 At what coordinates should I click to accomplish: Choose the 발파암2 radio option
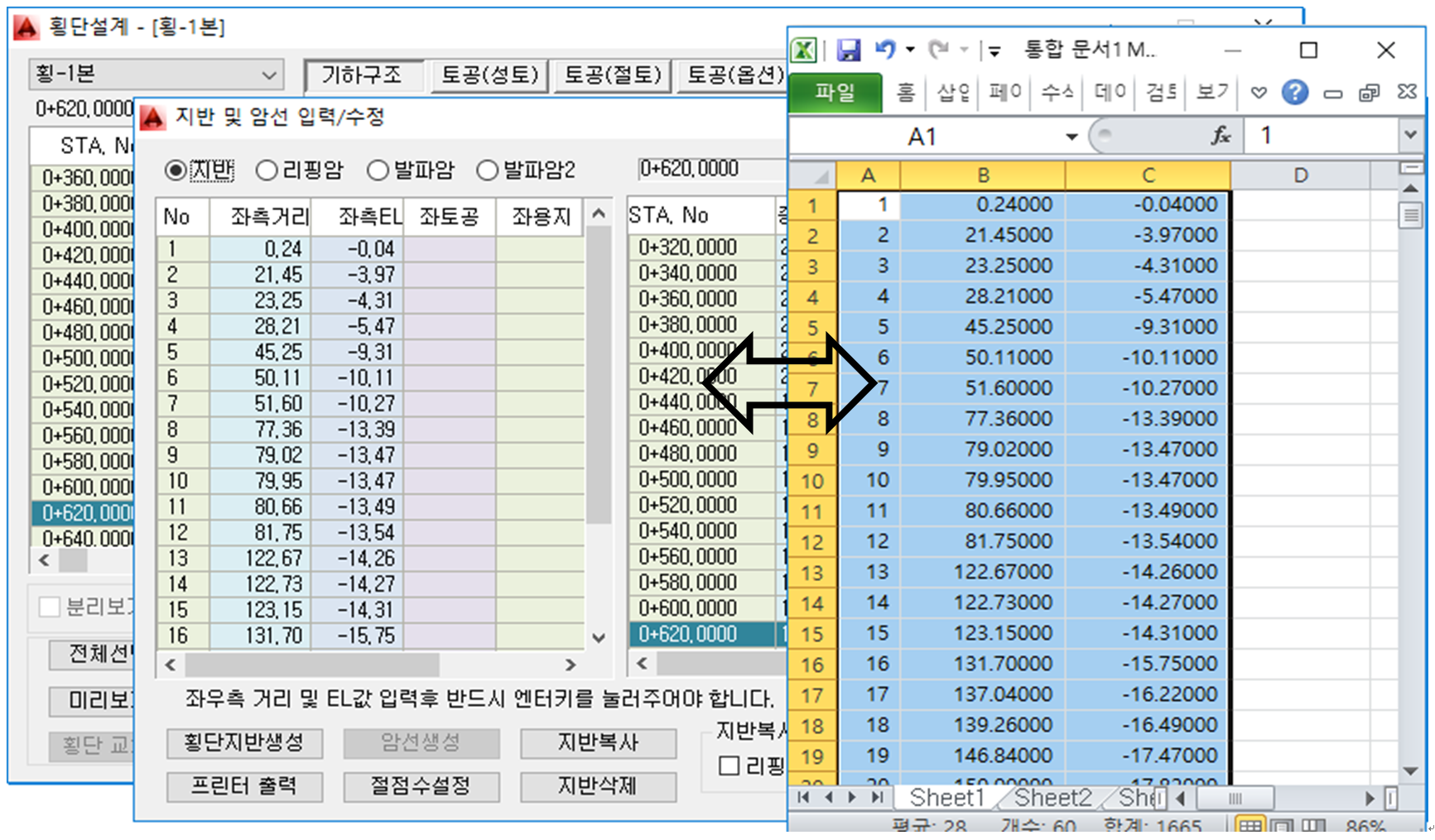pyautogui.click(x=488, y=170)
